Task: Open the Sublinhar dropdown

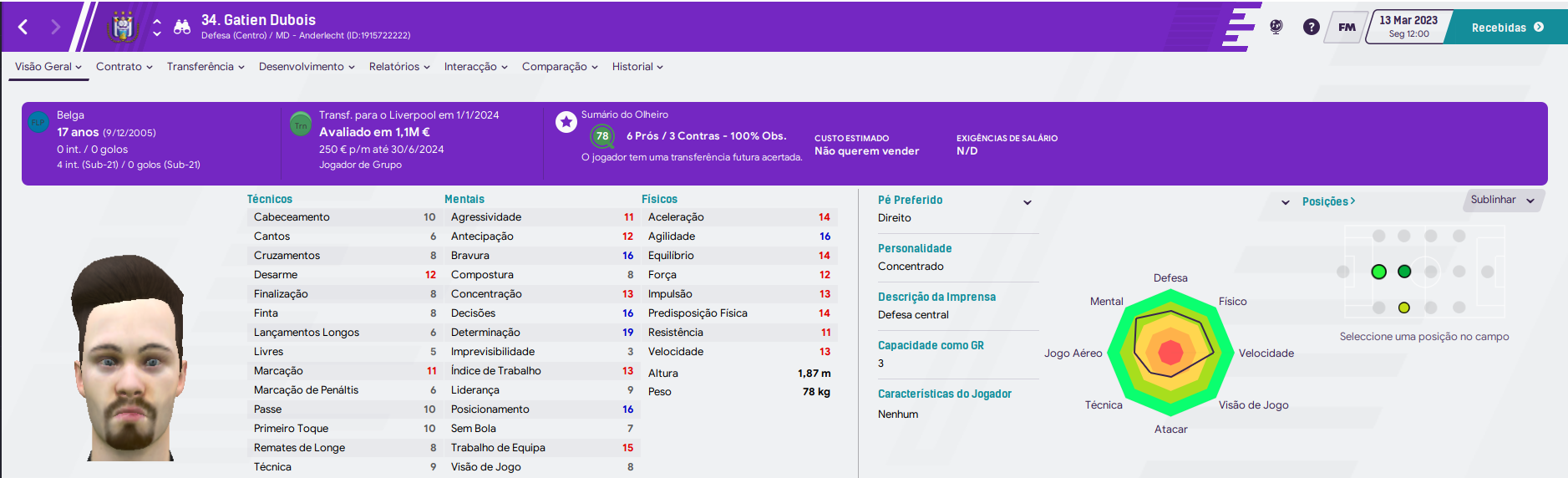Action: point(1503,200)
